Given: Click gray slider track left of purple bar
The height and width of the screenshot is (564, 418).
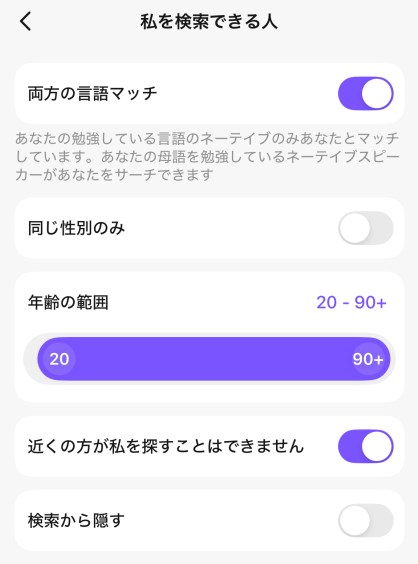Looking at the screenshot, I should point(30,359).
